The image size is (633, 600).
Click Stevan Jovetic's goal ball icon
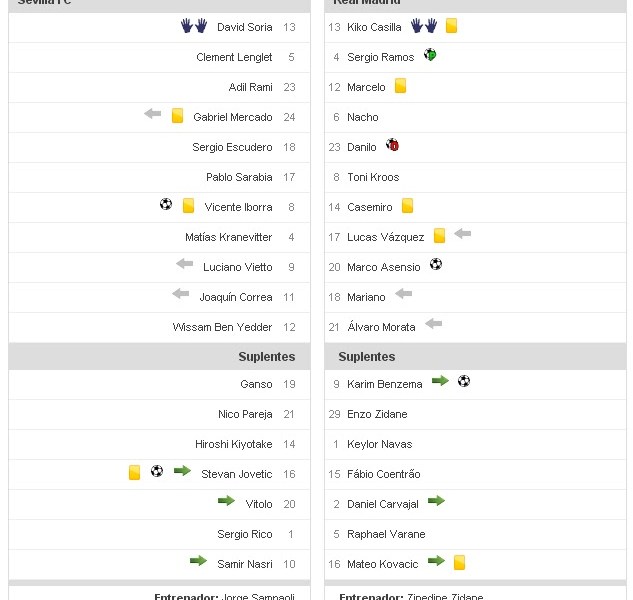tap(157, 471)
